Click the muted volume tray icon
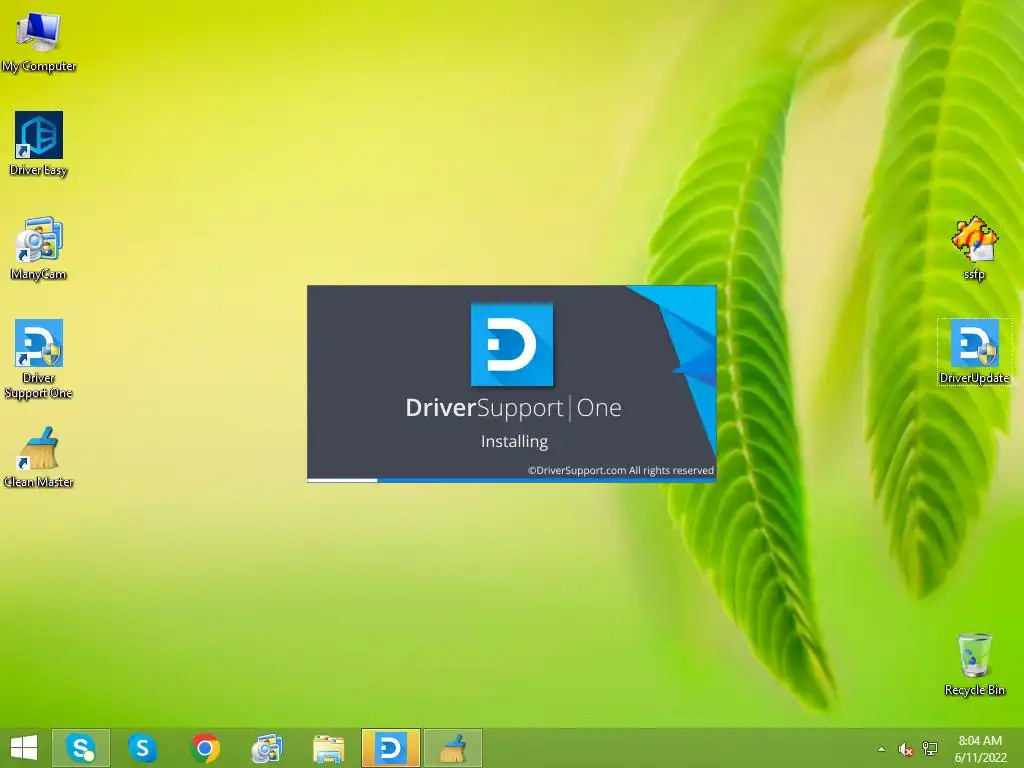Screen dimensions: 1024x768 [x=905, y=749]
